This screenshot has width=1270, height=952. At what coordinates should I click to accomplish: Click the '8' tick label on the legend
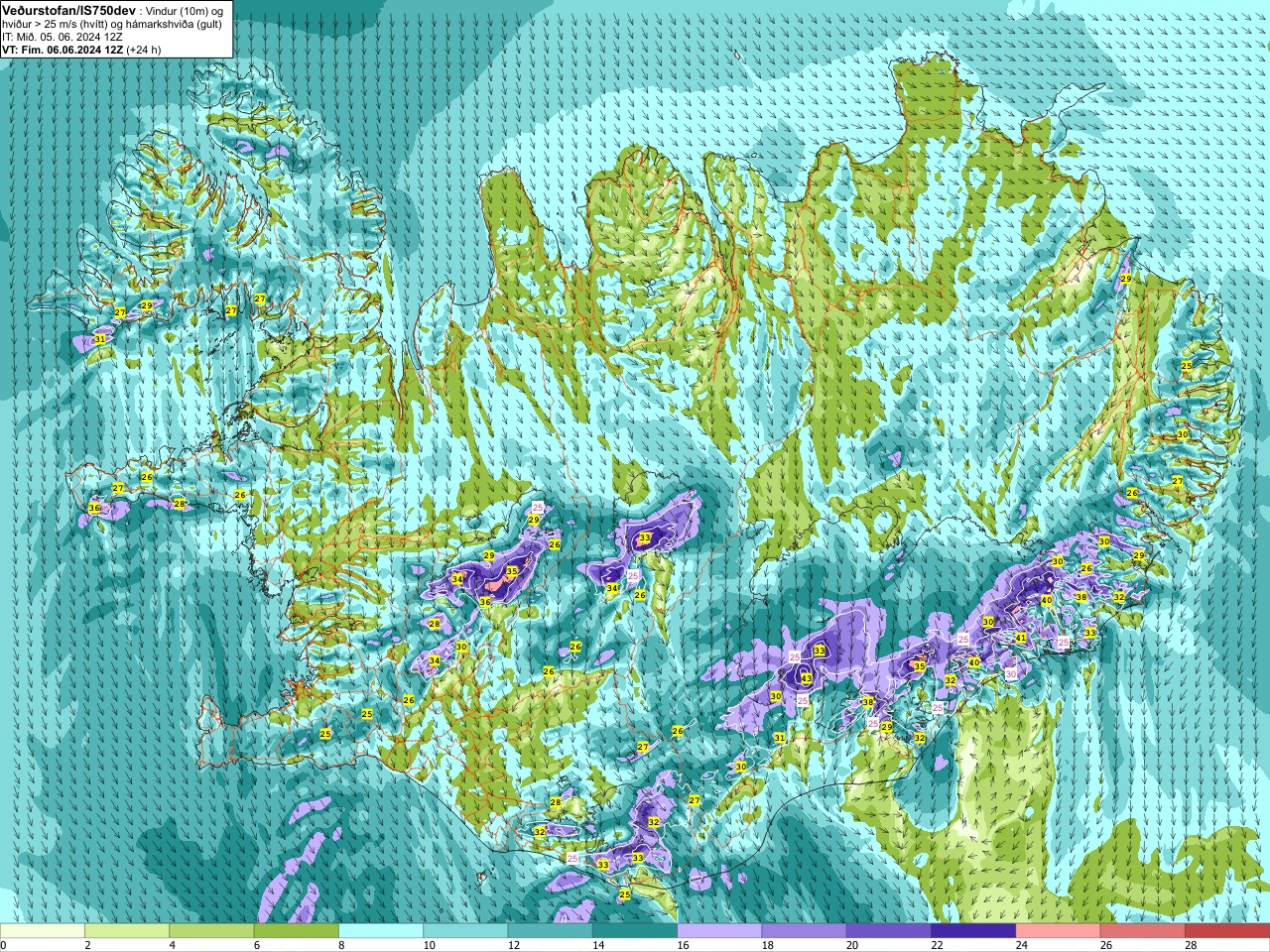[341, 945]
